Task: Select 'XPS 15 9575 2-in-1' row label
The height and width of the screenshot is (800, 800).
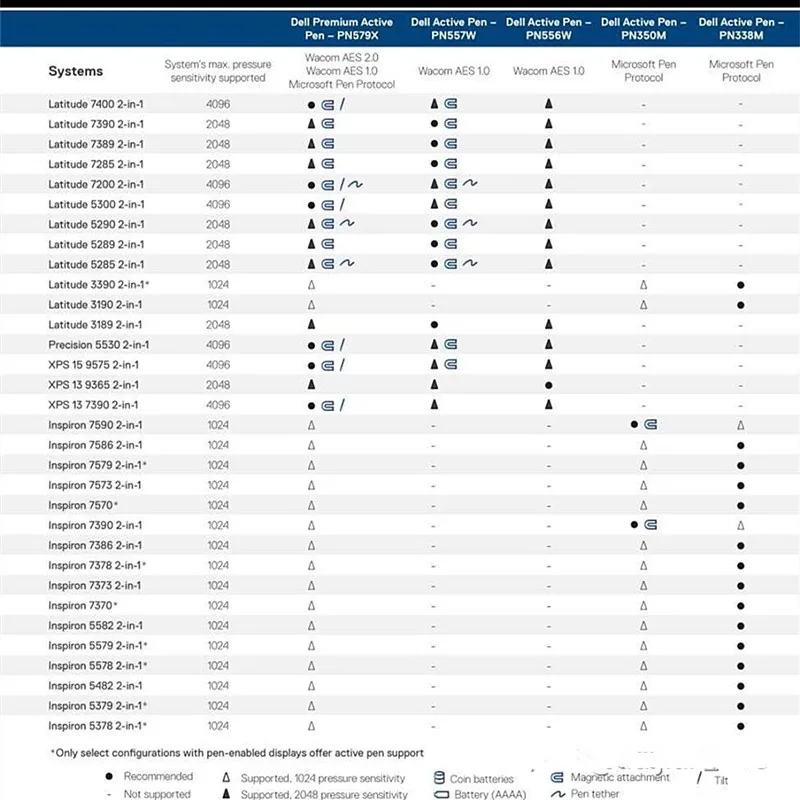Action: click(x=93, y=365)
